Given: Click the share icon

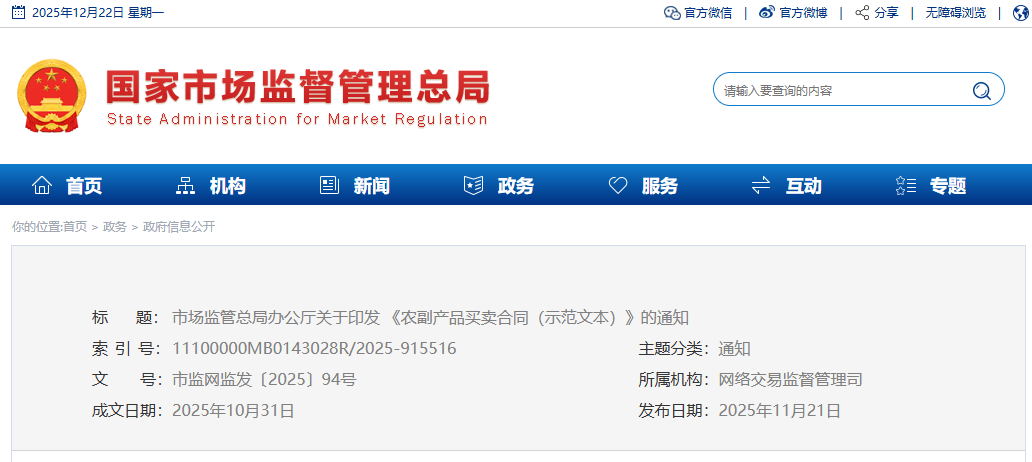Looking at the screenshot, I should [862, 13].
